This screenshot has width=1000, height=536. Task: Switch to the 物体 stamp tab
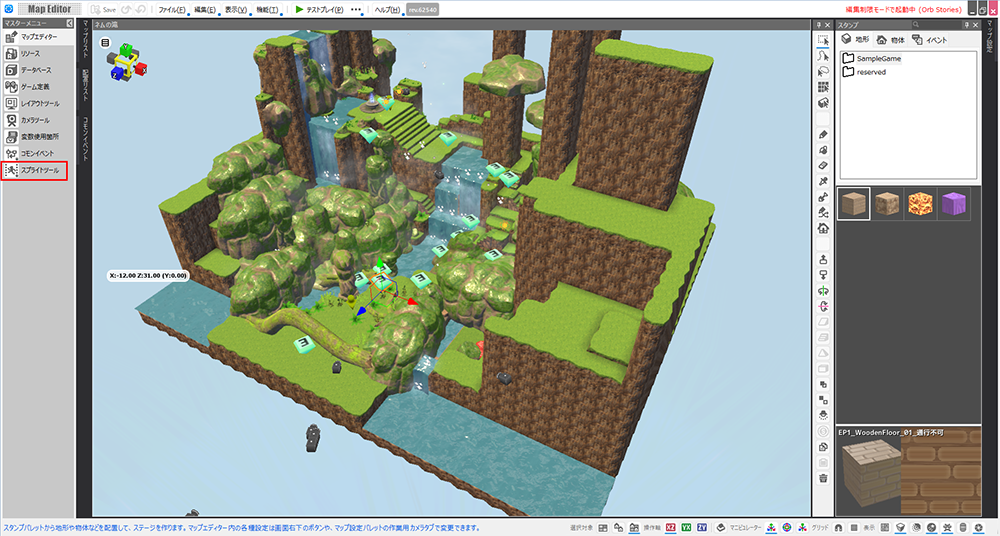[889, 40]
